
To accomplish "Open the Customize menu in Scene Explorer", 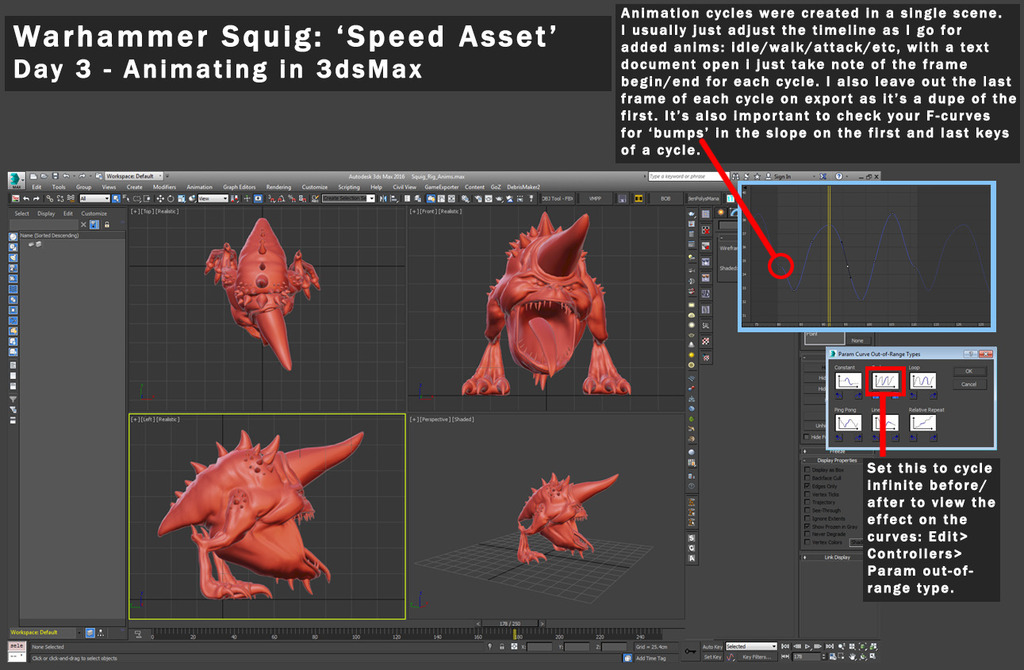I will 94,214.
